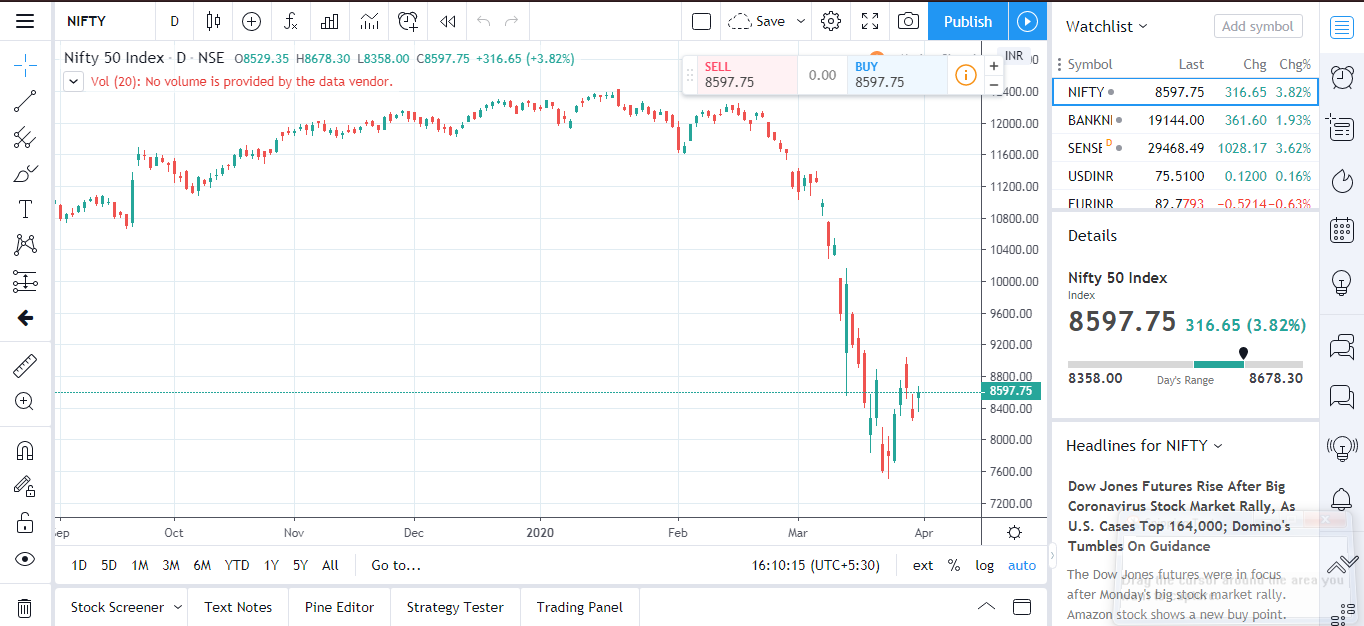Select the Trend Line drawing tool
Screen dimensions: 1364x626
(25, 100)
